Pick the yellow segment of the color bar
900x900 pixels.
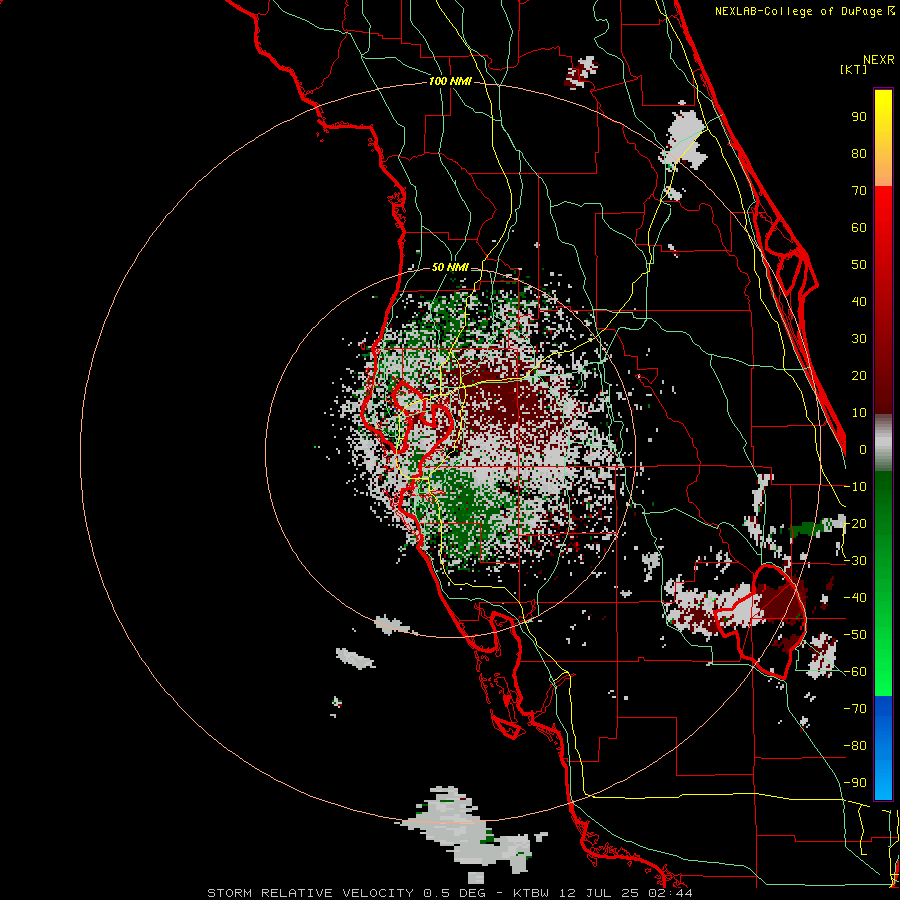pyautogui.click(x=883, y=138)
